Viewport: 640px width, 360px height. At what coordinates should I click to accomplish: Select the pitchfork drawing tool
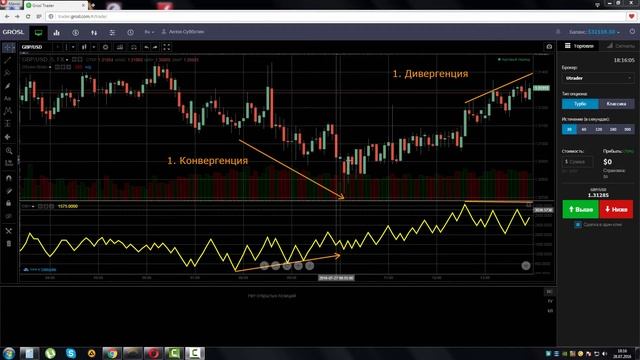coord(8,73)
